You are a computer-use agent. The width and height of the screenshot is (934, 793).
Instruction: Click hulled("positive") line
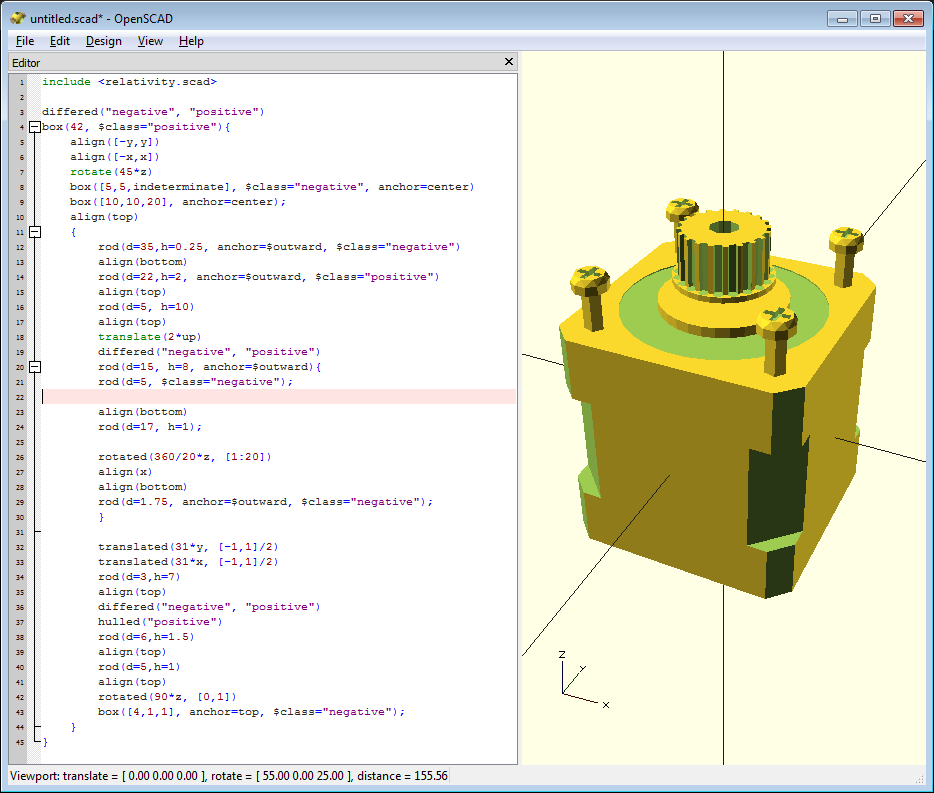(x=160, y=622)
